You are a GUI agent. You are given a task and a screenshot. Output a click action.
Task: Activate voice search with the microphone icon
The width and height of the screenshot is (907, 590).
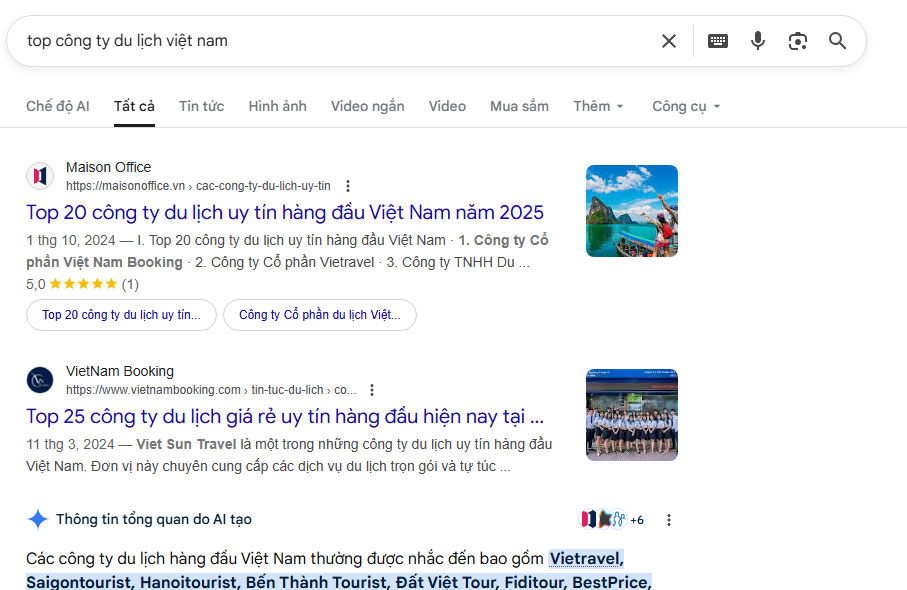point(757,41)
